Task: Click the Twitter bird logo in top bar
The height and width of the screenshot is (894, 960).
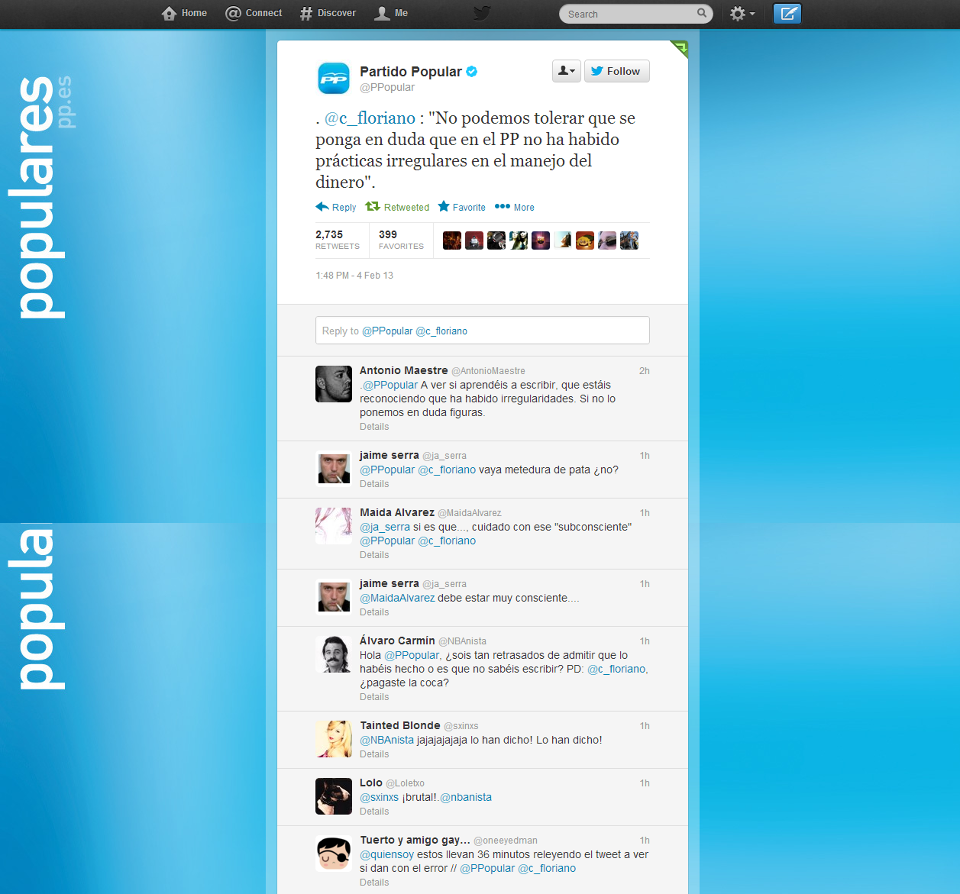Action: click(x=482, y=13)
